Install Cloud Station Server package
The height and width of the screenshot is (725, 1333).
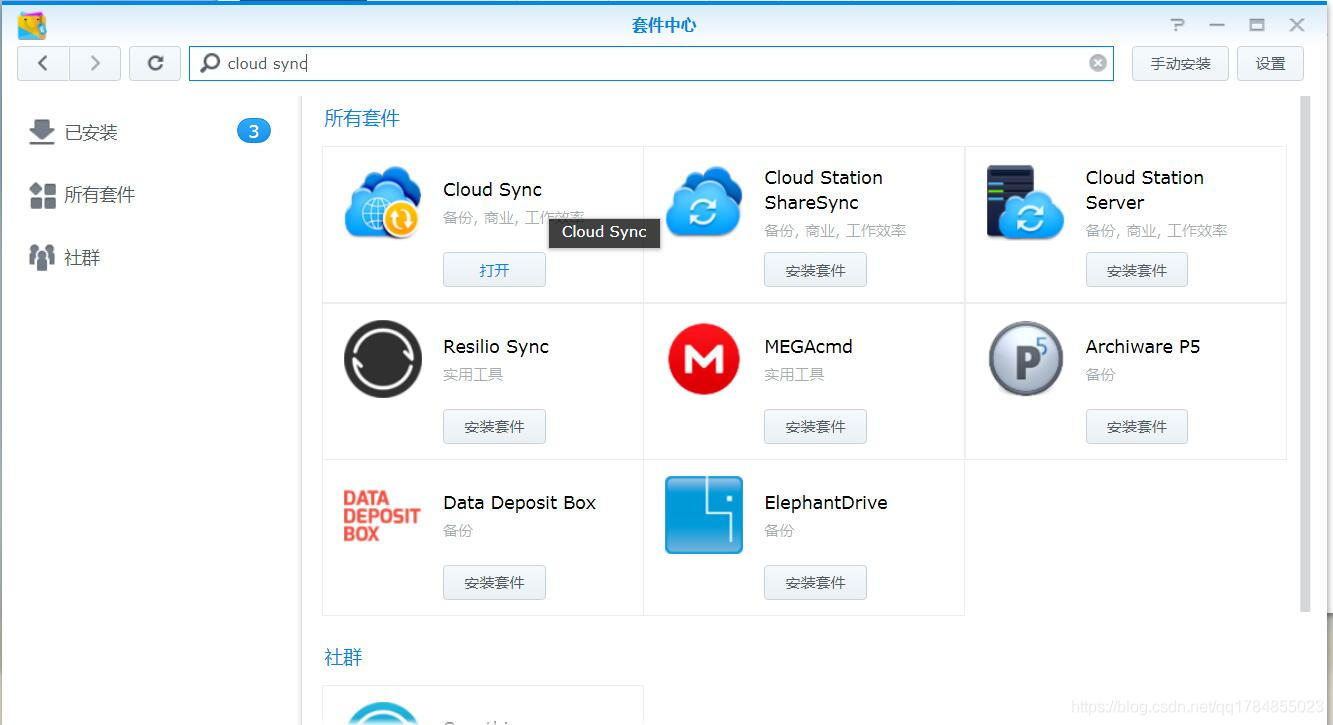pyautogui.click(x=1137, y=270)
